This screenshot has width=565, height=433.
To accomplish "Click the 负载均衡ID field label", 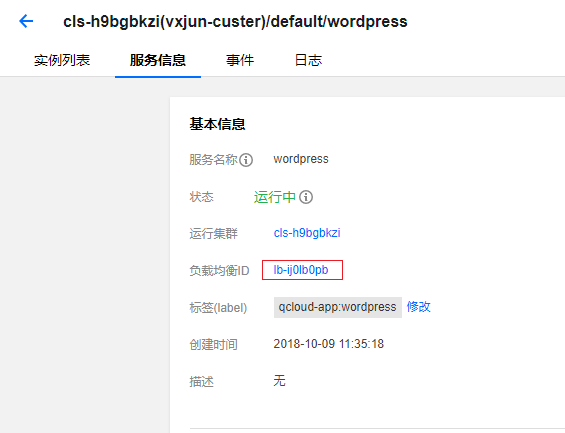I will tap(219, 271).
